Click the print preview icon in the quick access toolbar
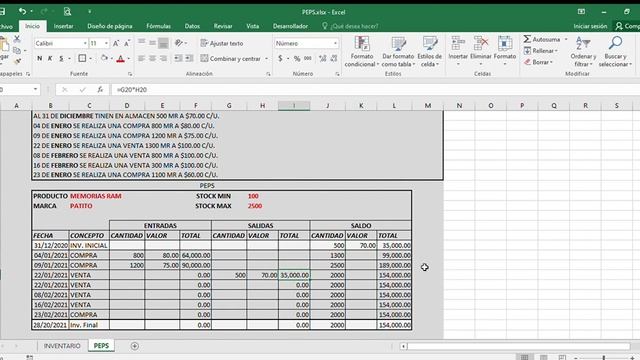 point(67,11)
